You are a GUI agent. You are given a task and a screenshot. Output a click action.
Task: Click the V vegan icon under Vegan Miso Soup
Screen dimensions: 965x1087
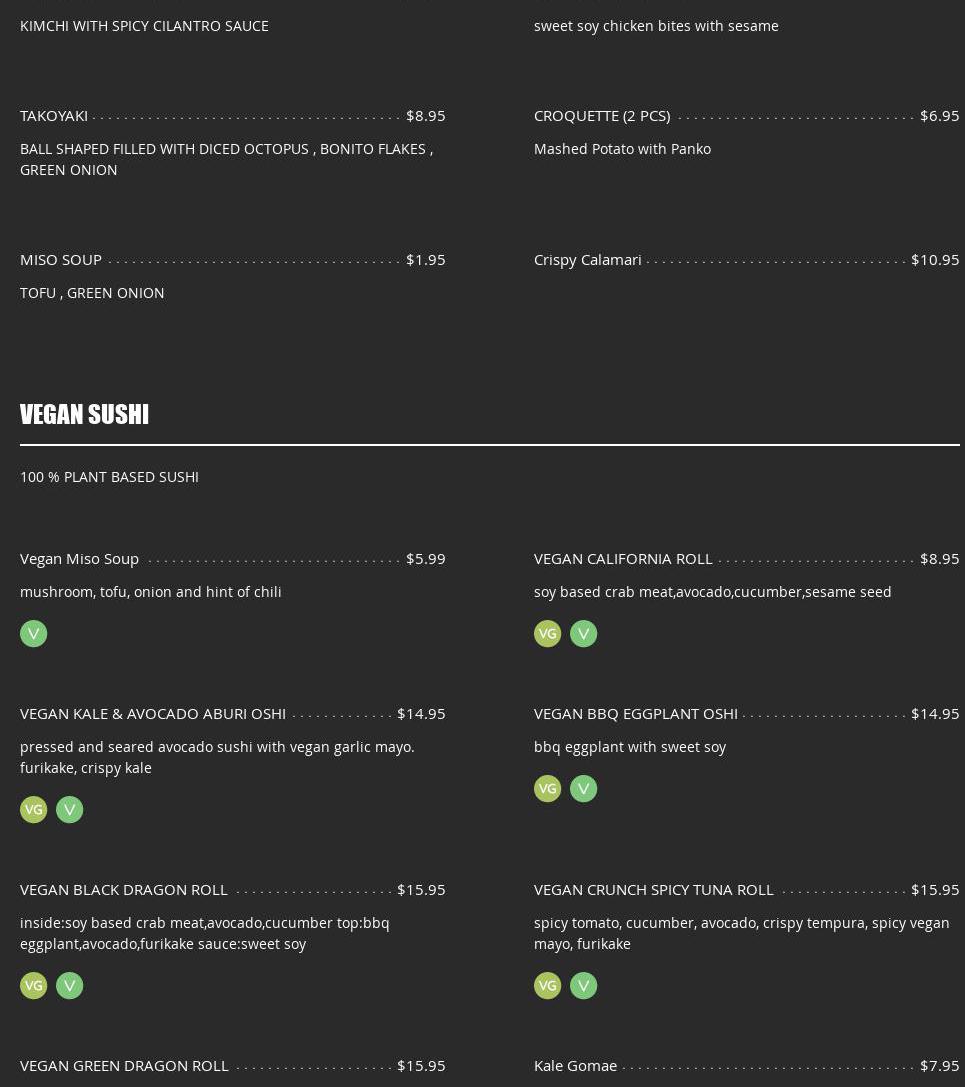(x=33, y=633)
